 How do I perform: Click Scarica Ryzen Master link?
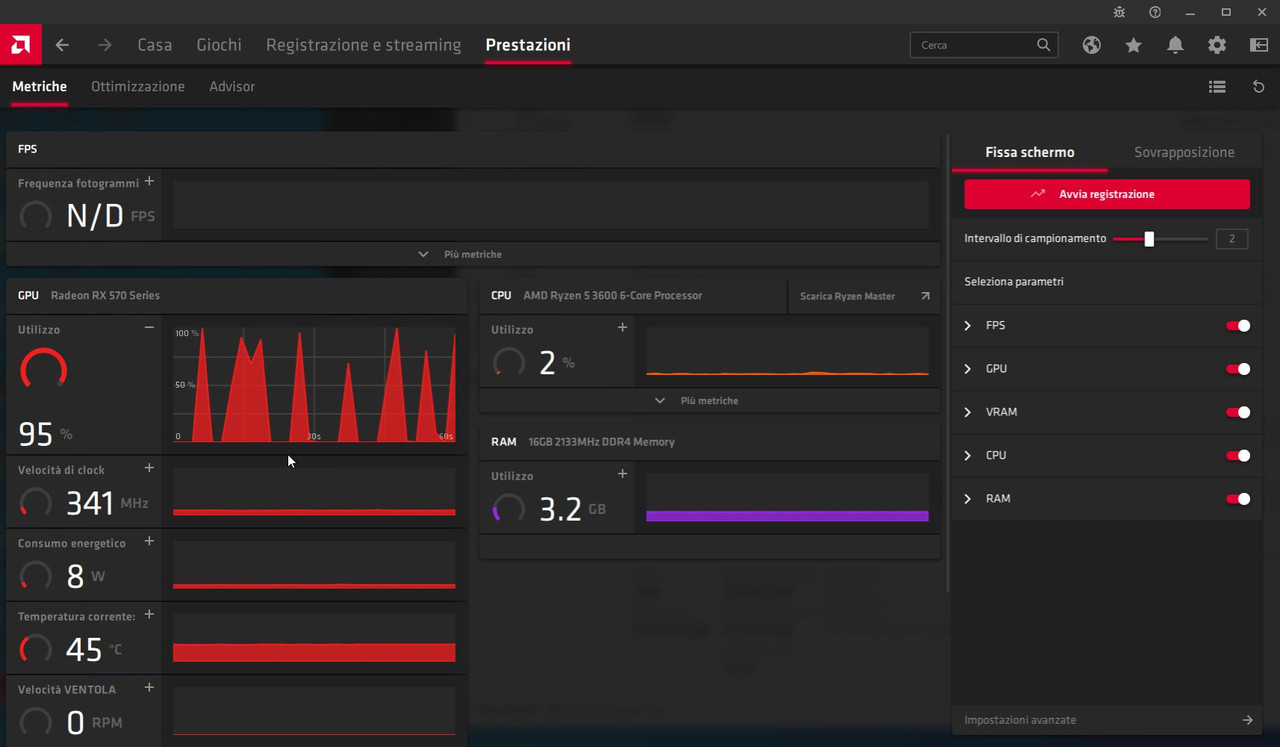848,296
